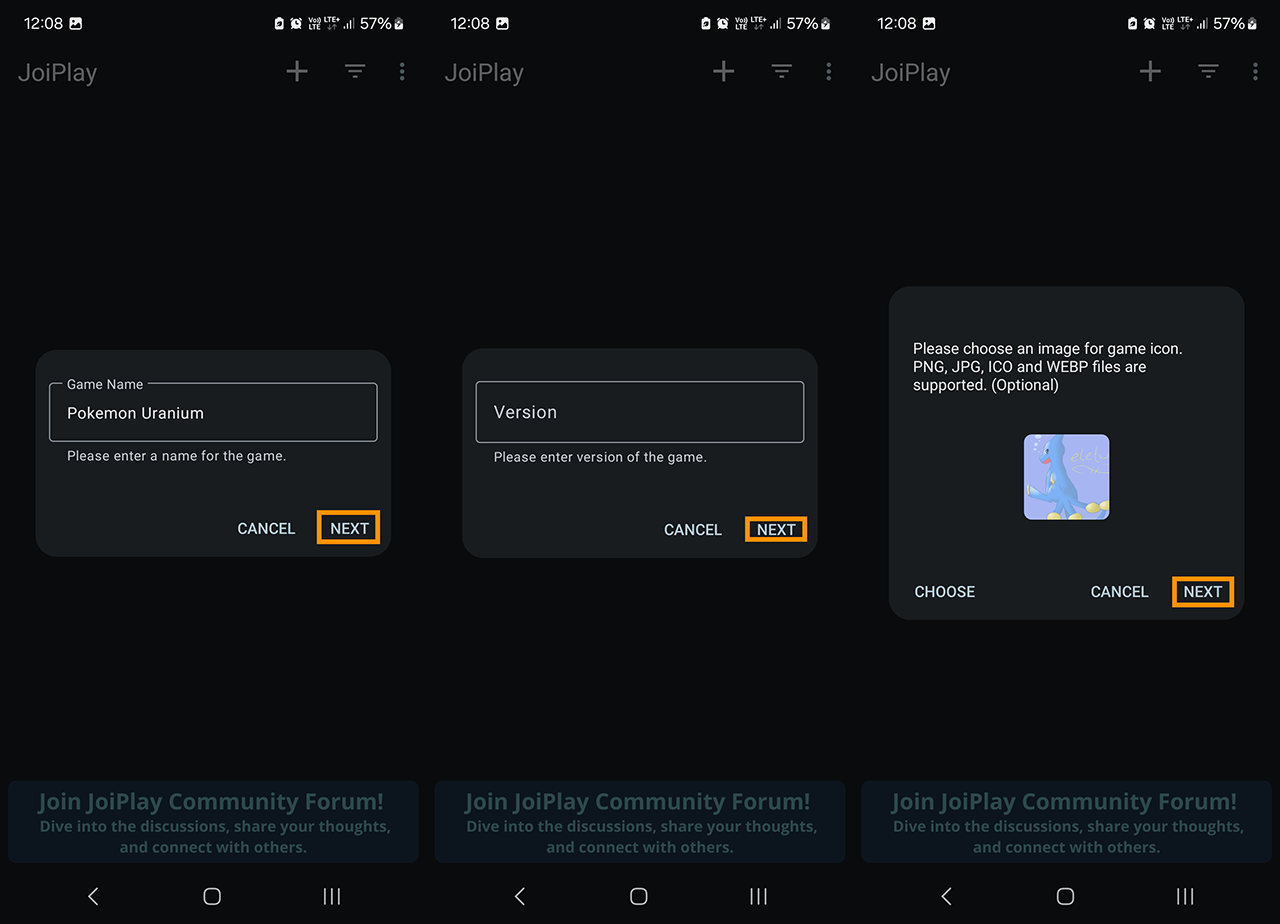Tap Android back arrow in right screen
Image resolution: width=1280 pixels, height=924 pixels.
[x=946, y=896]
